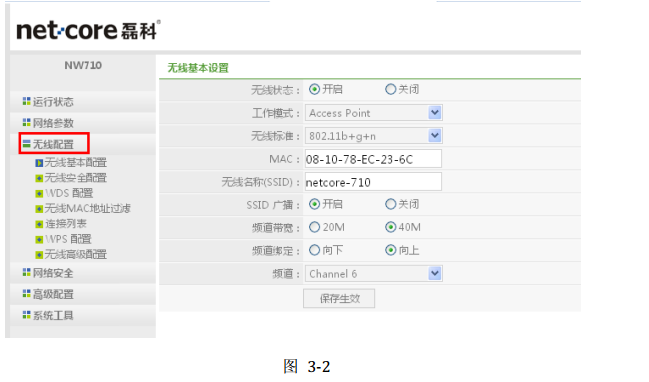649x382 pixels.
Task: Click the blue arrow icon beside 无线基本配置
Action: click(39, 163)
